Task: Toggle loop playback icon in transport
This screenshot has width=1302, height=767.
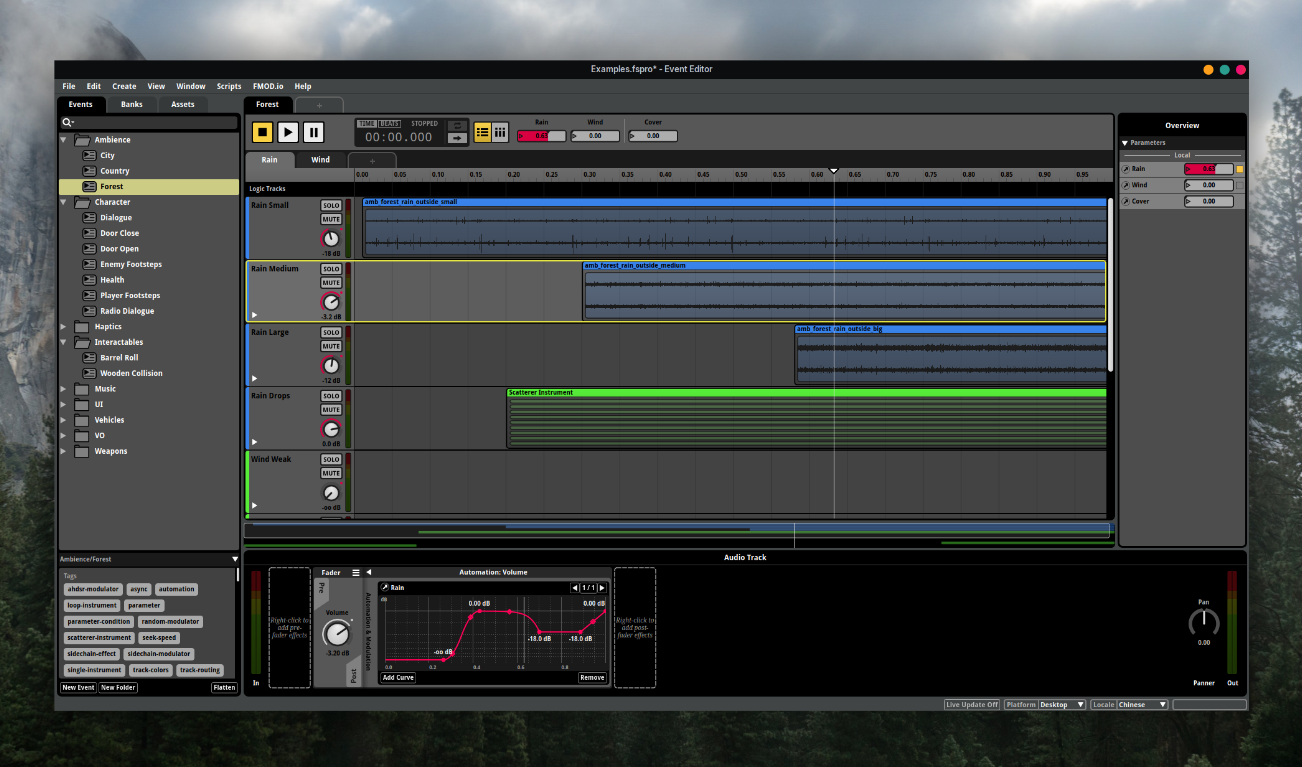Action: (457, 125)
